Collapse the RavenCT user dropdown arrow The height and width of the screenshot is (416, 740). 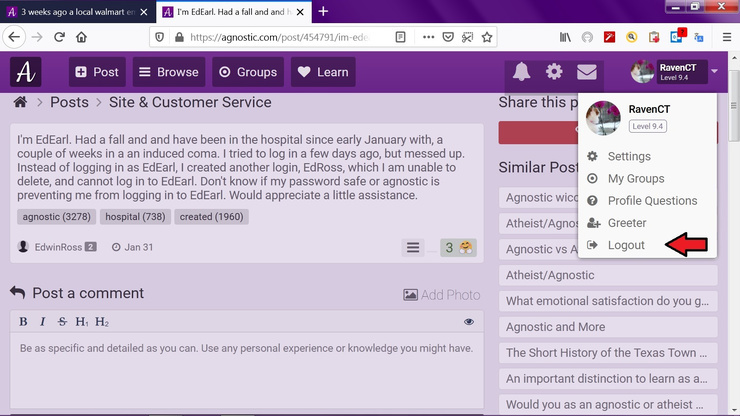click(714, 72)
